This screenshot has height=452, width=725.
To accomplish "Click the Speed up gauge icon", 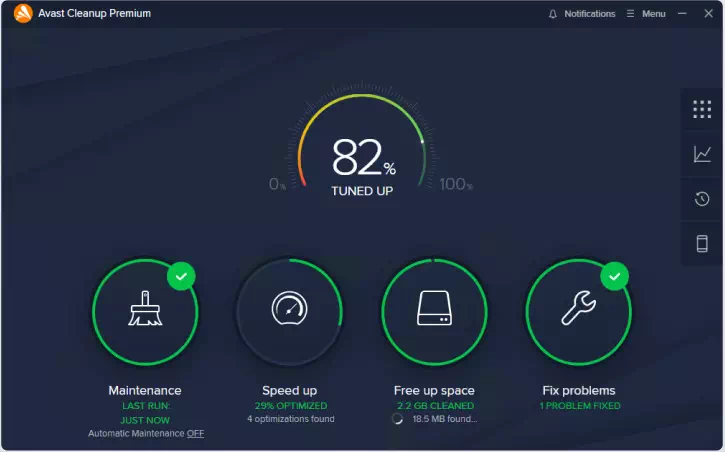I will click(289, 308).
